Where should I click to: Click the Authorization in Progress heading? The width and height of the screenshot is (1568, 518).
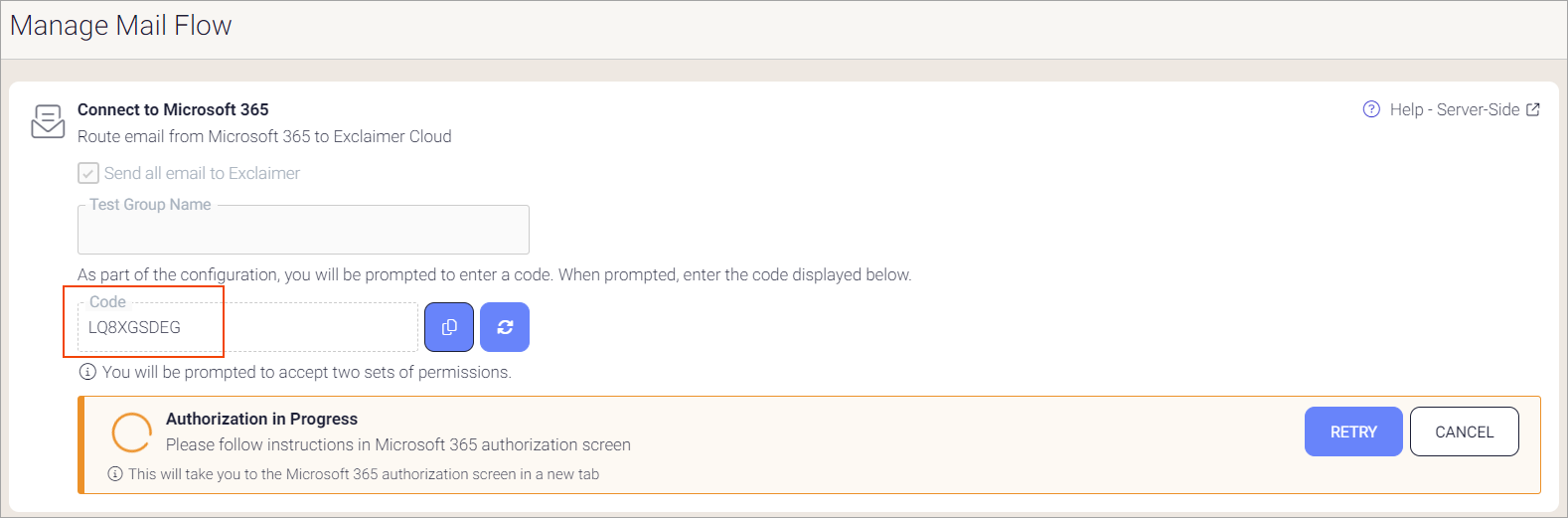pyautogui.click(x=261, y=419)
